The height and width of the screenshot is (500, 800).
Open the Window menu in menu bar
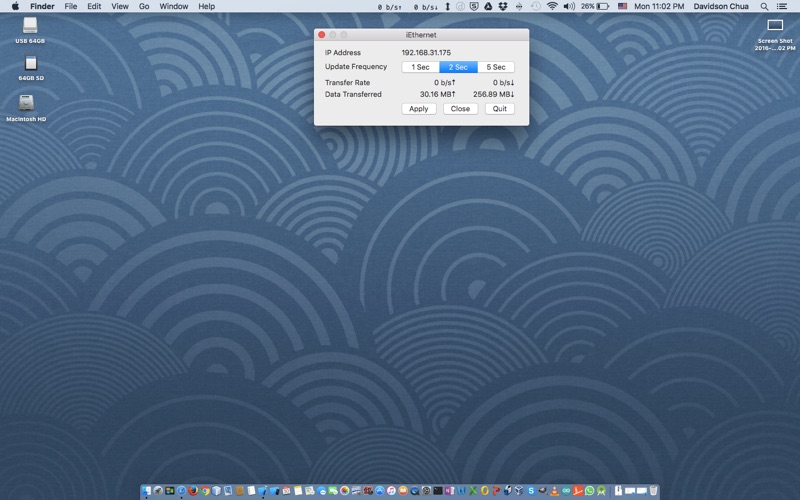coord(173,6)
